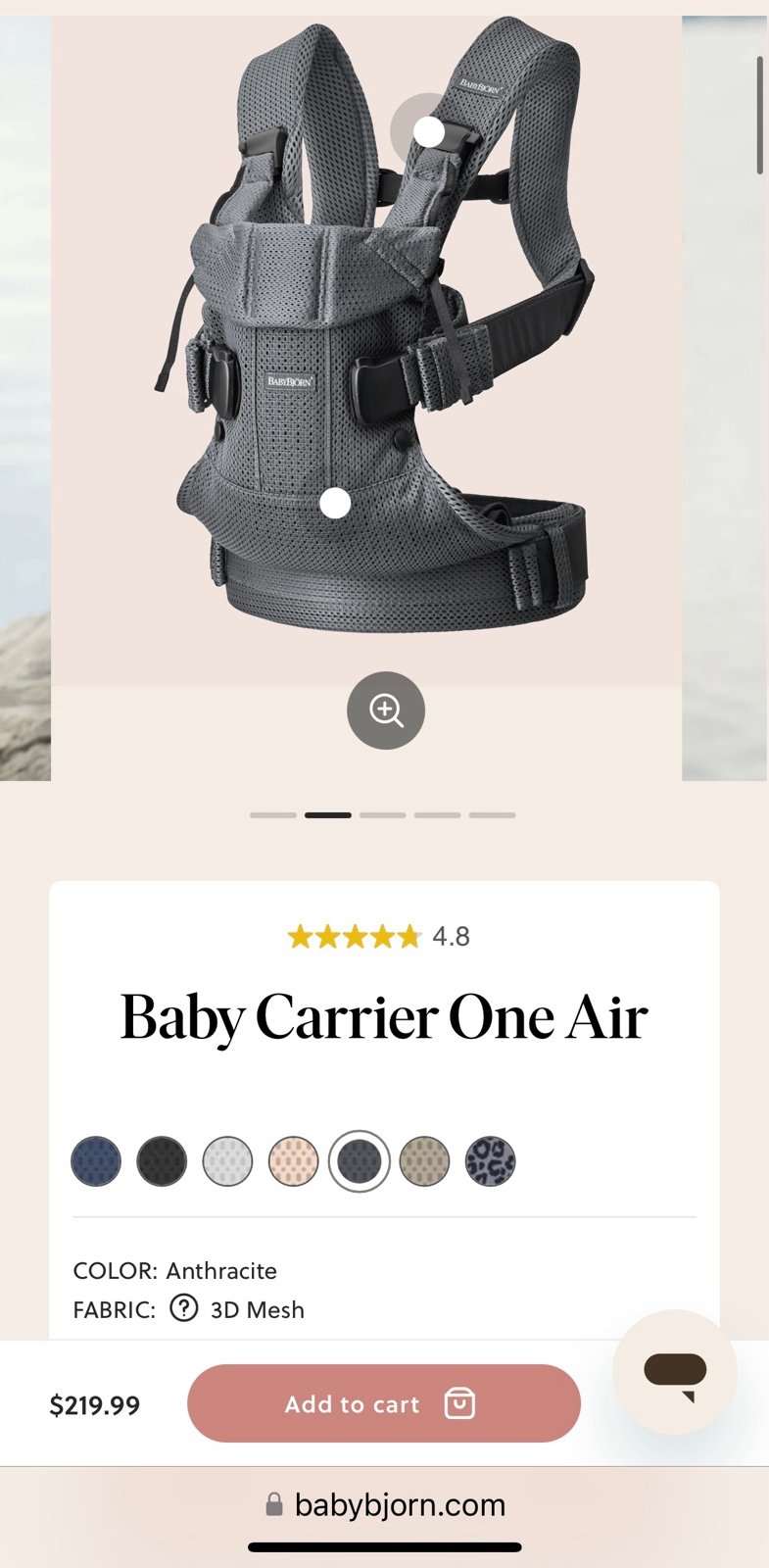Tap the 4.8 rating score link
This screenshot has width=769, height=1568.
click(452, 937)
